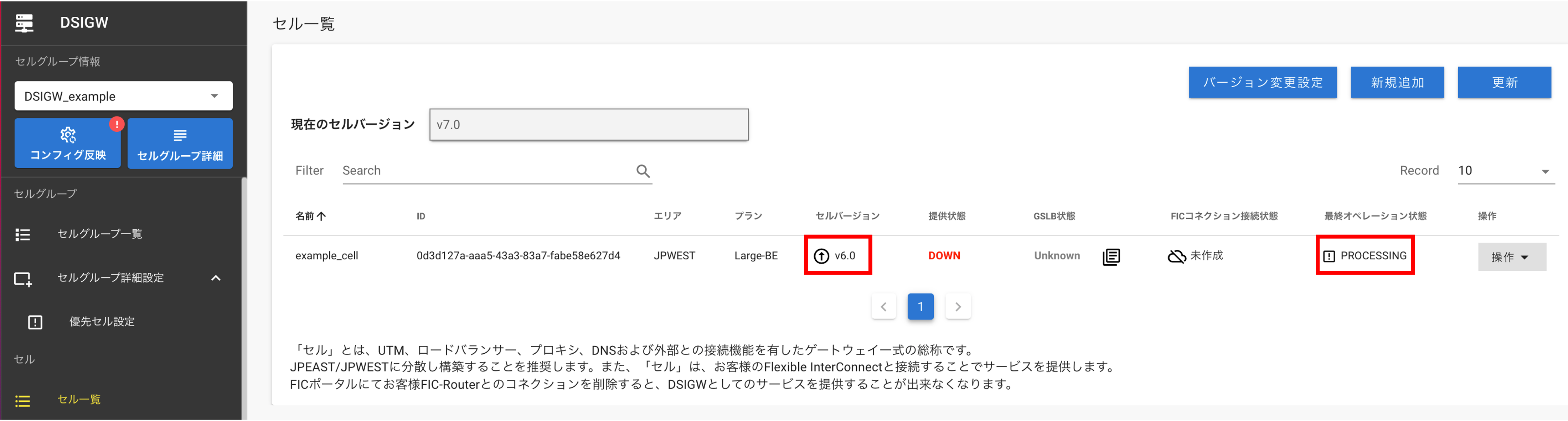
Task: Click the exclamation icon beside PROCESSING
Action: [x=1329, y=257]
